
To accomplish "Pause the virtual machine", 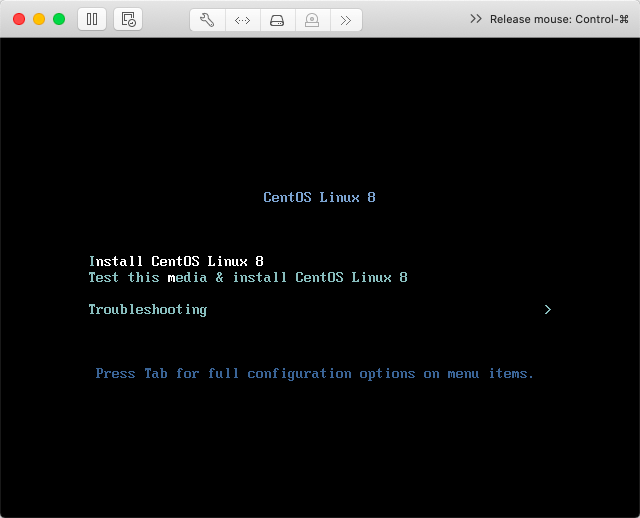I will 92,19.
